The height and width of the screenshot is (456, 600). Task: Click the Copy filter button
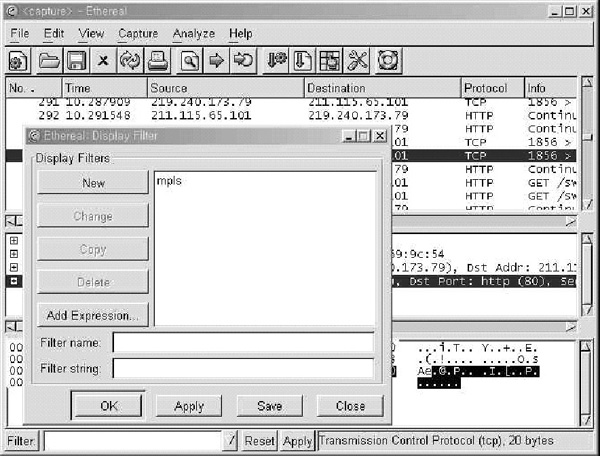[93, 249]
